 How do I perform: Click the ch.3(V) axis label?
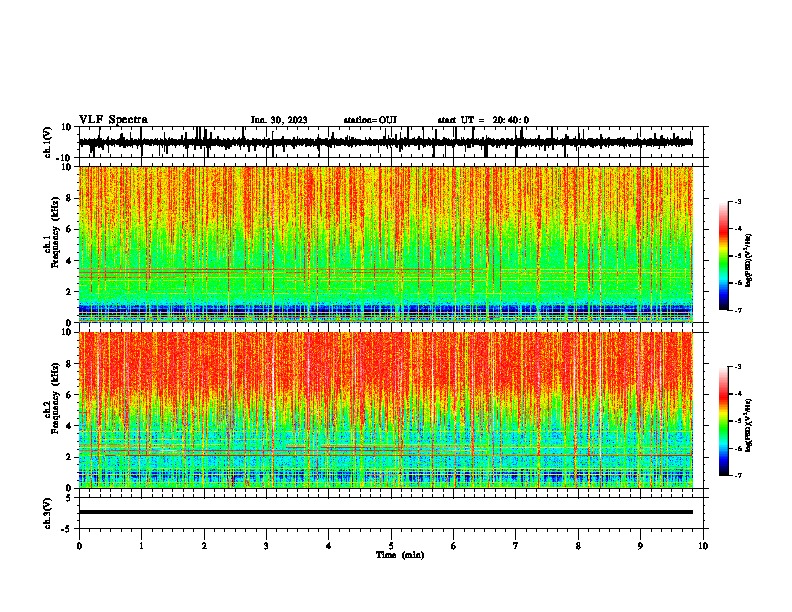pos(48,513)
